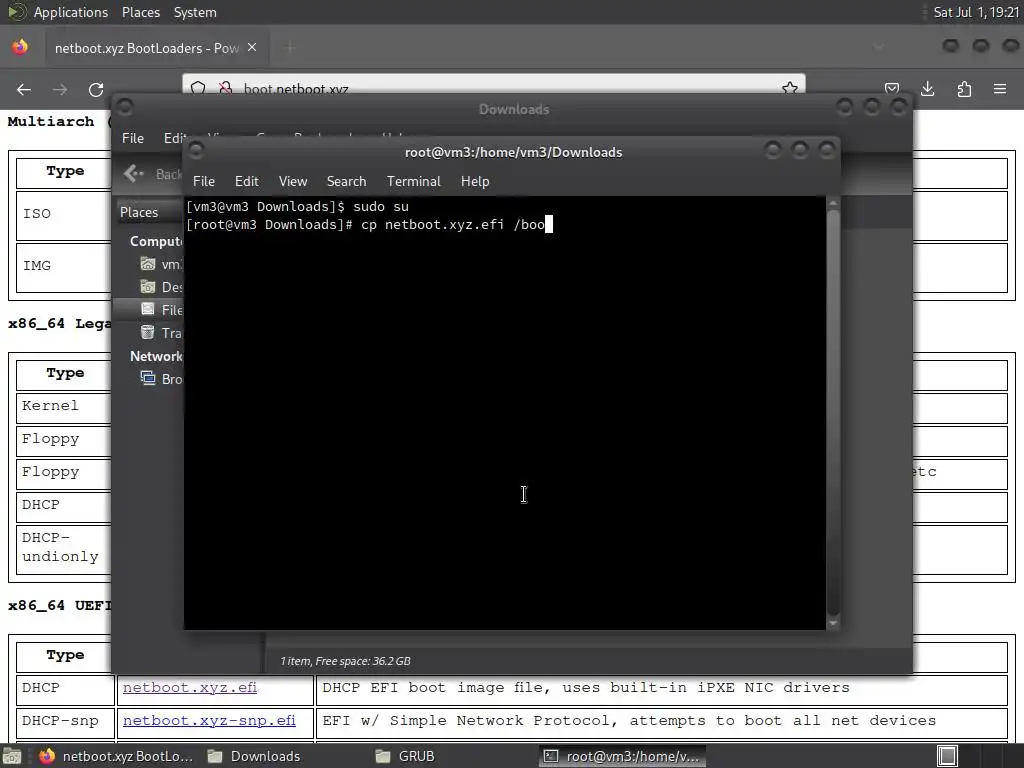Open Firefox downloads panel arrow icon
Image resolution: width=1024 pixels, height=768 pixels.
(927, 89)
